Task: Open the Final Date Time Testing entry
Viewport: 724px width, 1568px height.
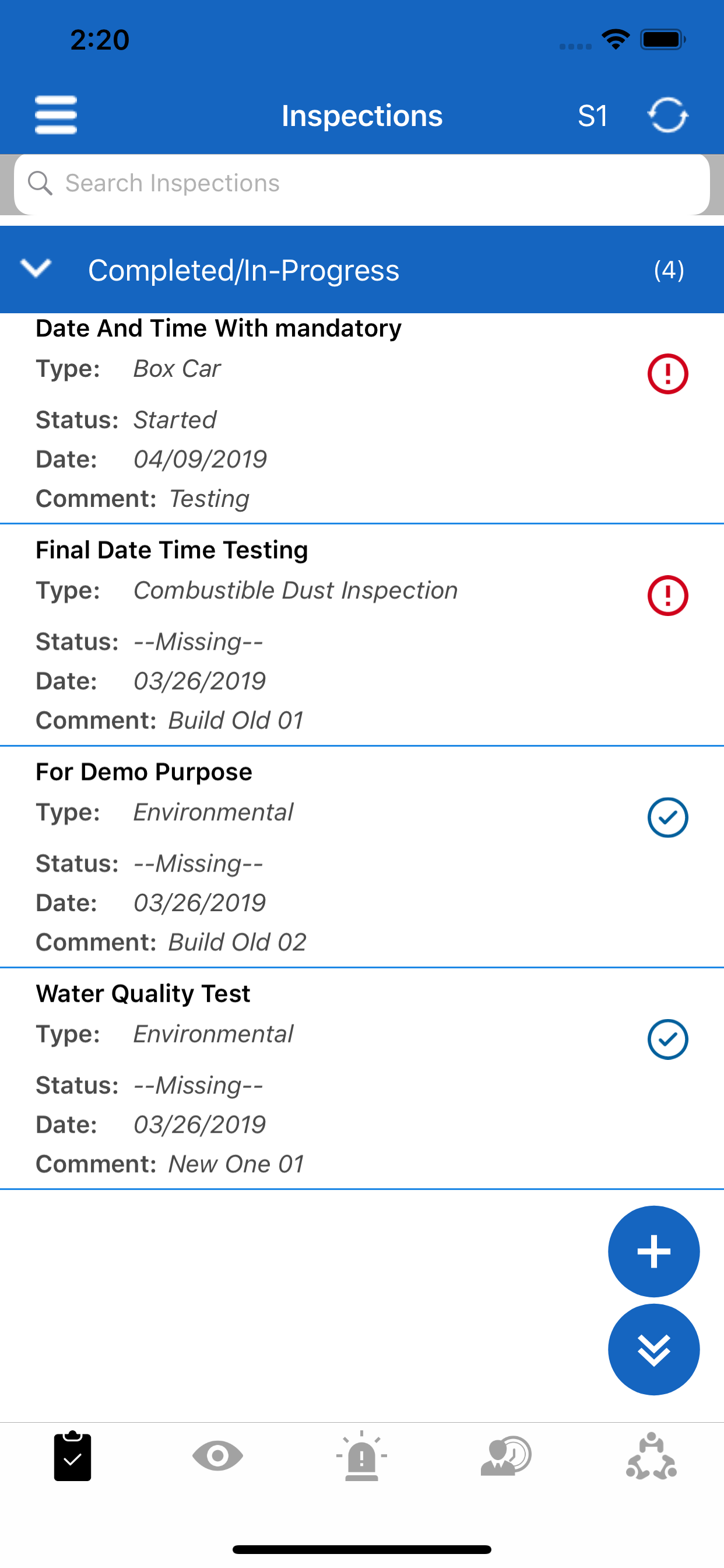Action: (x=362, y=634)
